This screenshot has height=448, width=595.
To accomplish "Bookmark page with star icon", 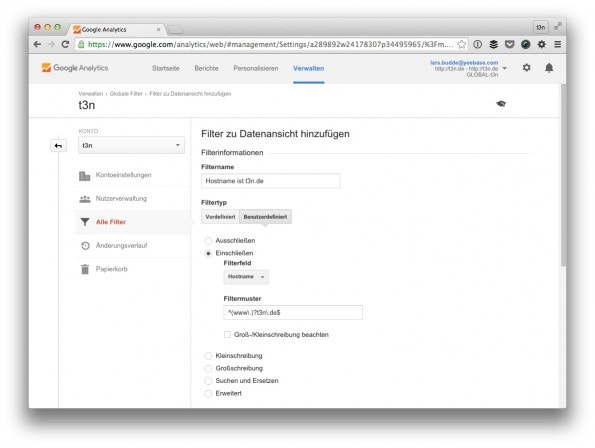I will (x=461, y=44).
